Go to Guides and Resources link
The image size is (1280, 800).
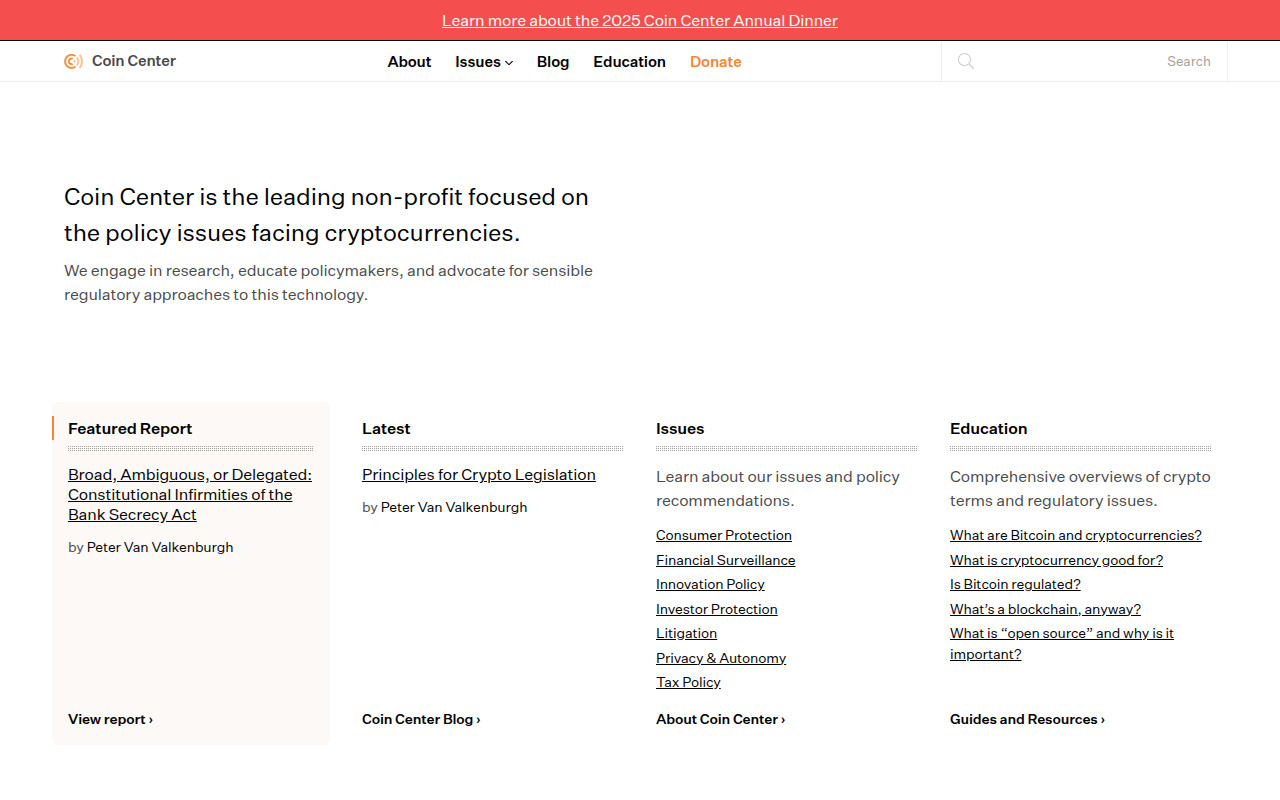click(x=1027, y=719)
